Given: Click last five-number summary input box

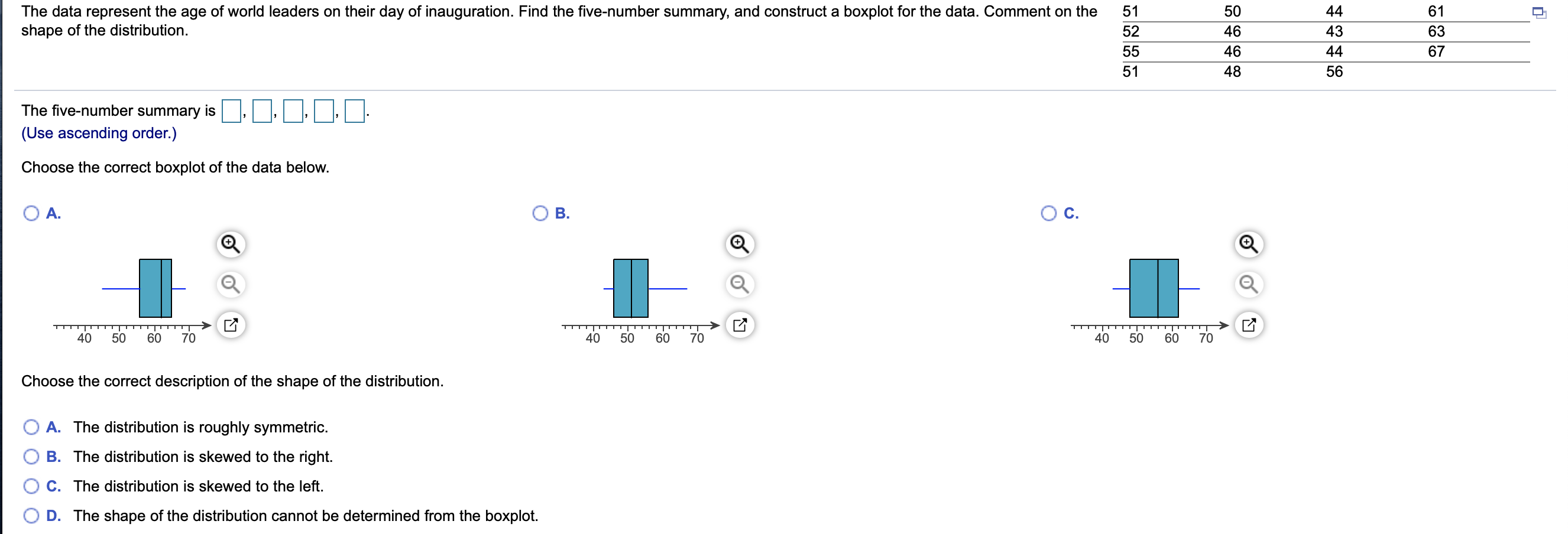Looking at the screenshot, I should pos(354,110).
